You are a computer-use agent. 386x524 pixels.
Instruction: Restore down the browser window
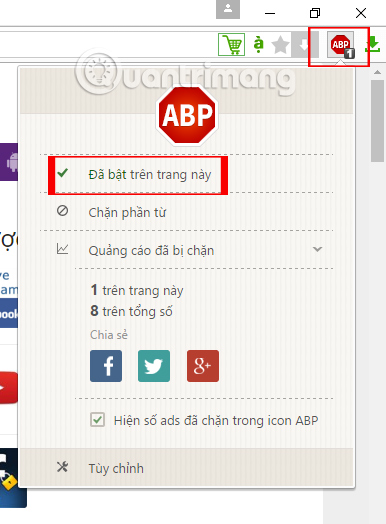(315, 13)
